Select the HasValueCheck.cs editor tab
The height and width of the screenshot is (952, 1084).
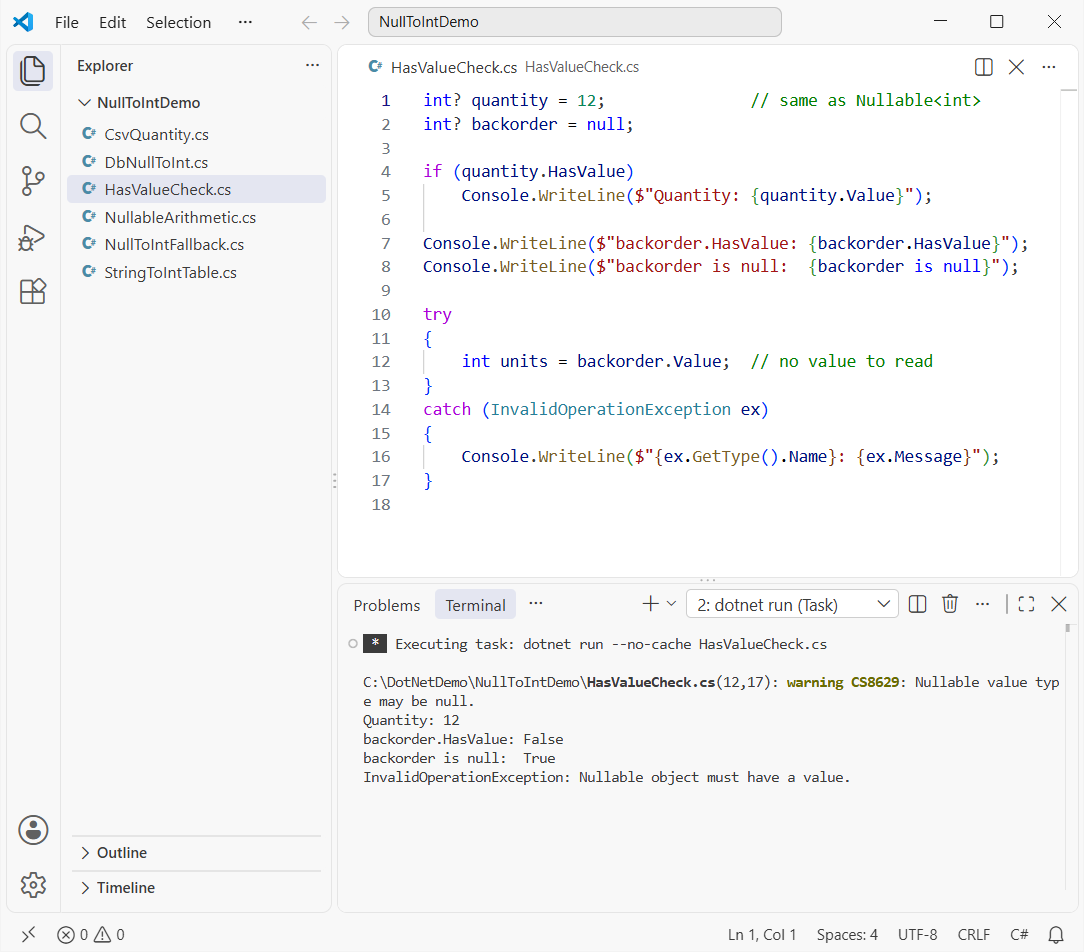click(x=454, y=67)
